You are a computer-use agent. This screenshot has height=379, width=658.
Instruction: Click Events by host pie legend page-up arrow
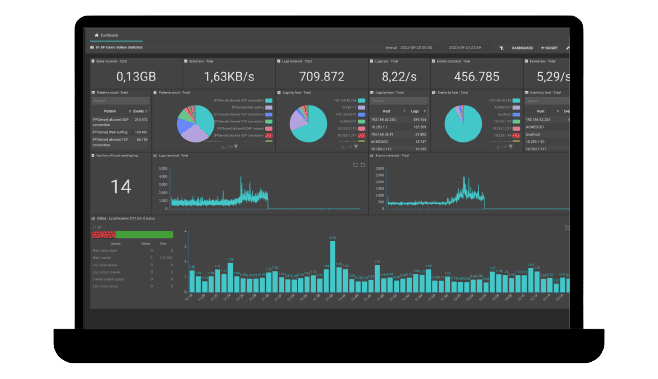498,147
